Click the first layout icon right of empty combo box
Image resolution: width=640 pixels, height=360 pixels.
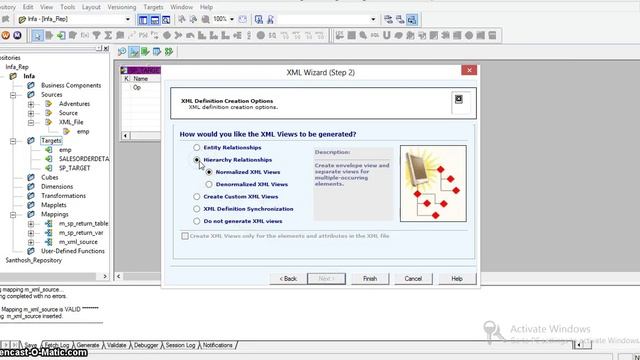tap(388, 20)
